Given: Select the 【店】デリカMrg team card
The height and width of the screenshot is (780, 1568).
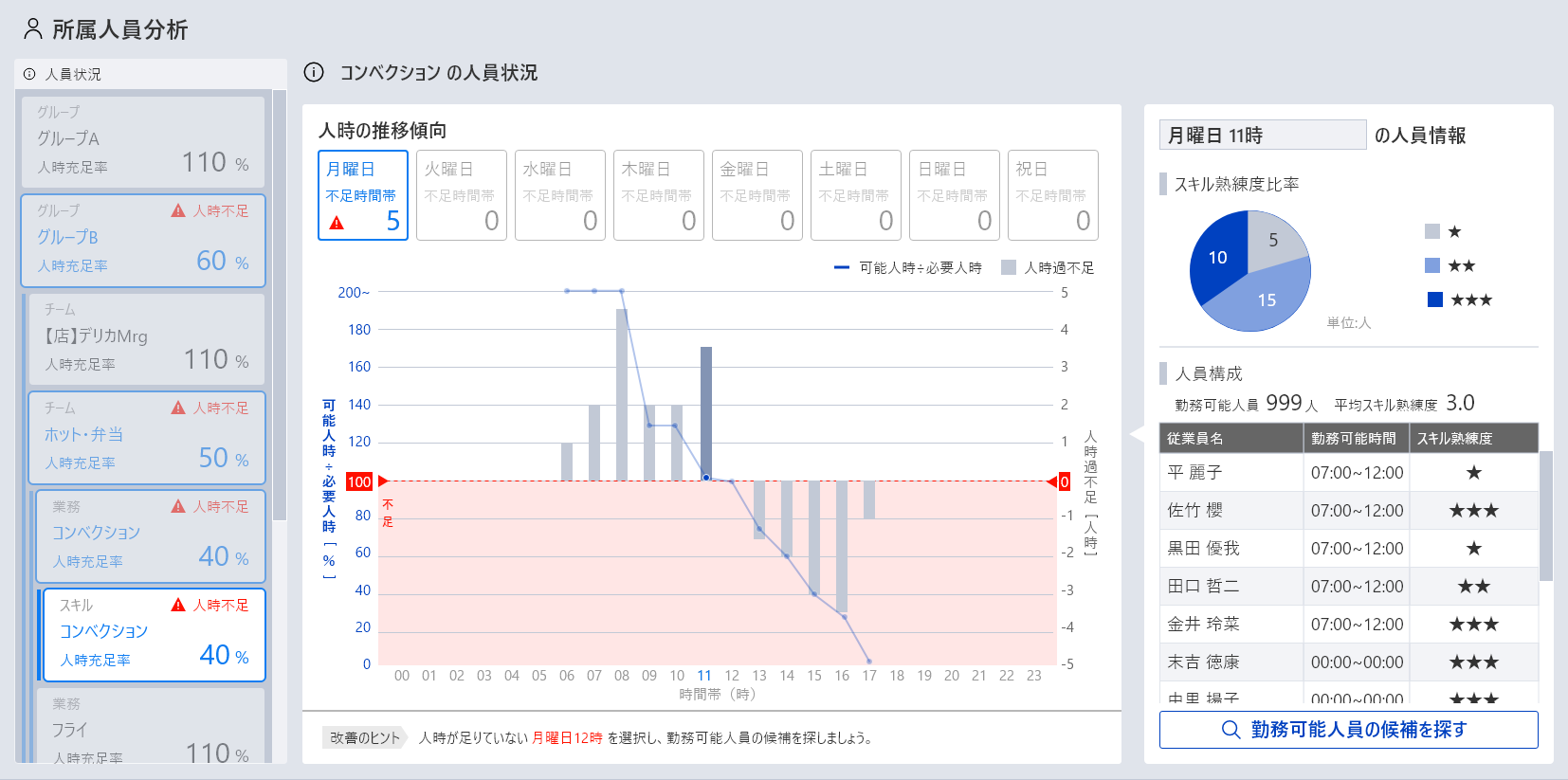Looking at the screenshot, I should coord(147,339).
